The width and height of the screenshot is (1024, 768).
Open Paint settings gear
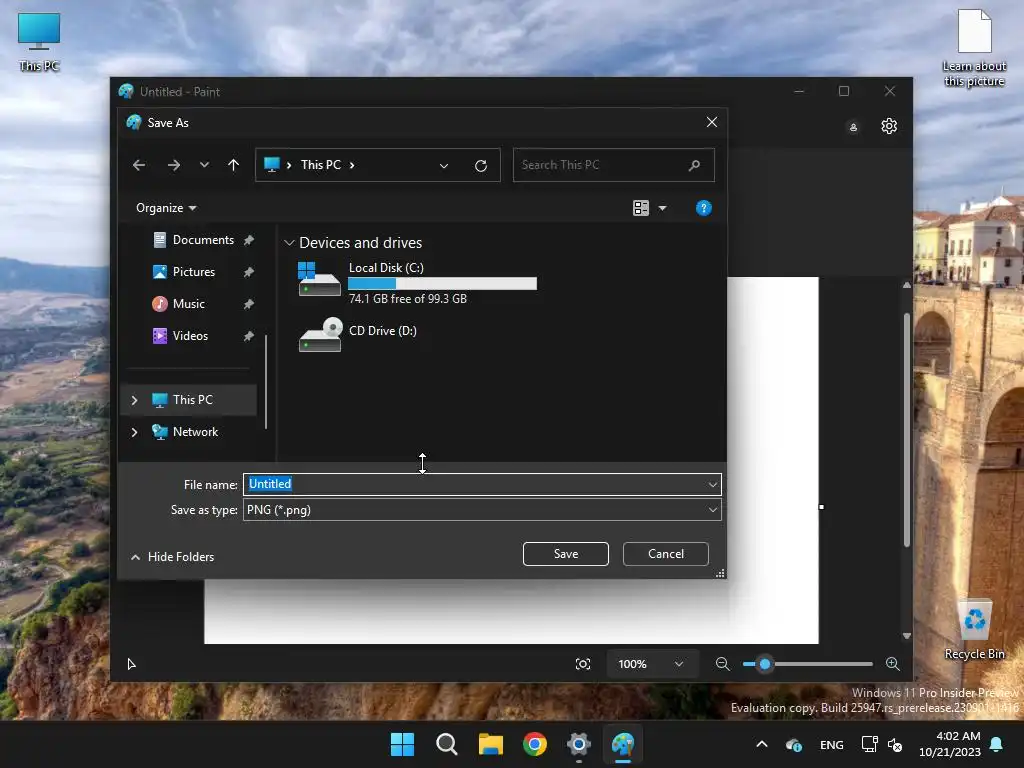[x=889, y=126]
